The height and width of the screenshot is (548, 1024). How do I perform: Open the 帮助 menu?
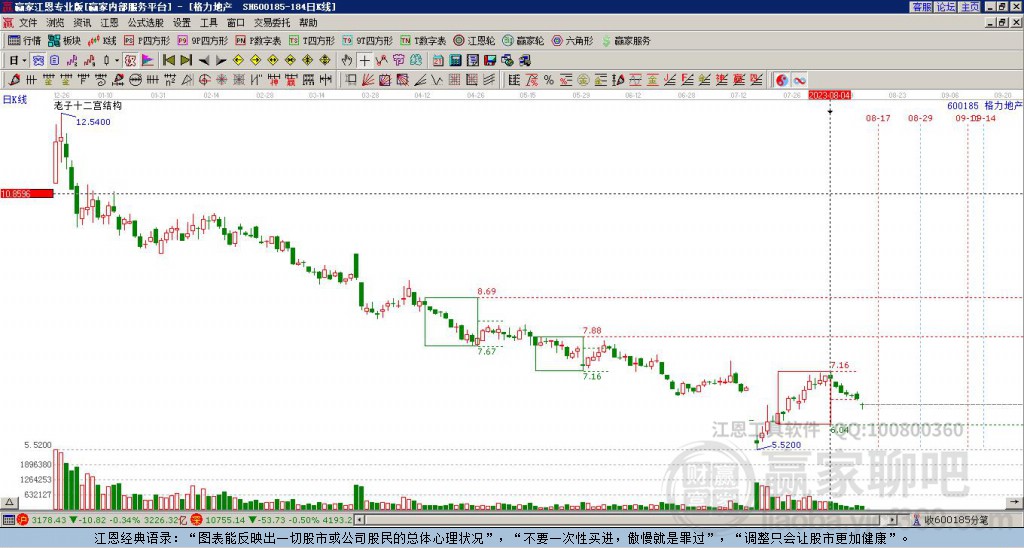click(x=308, y=23)
